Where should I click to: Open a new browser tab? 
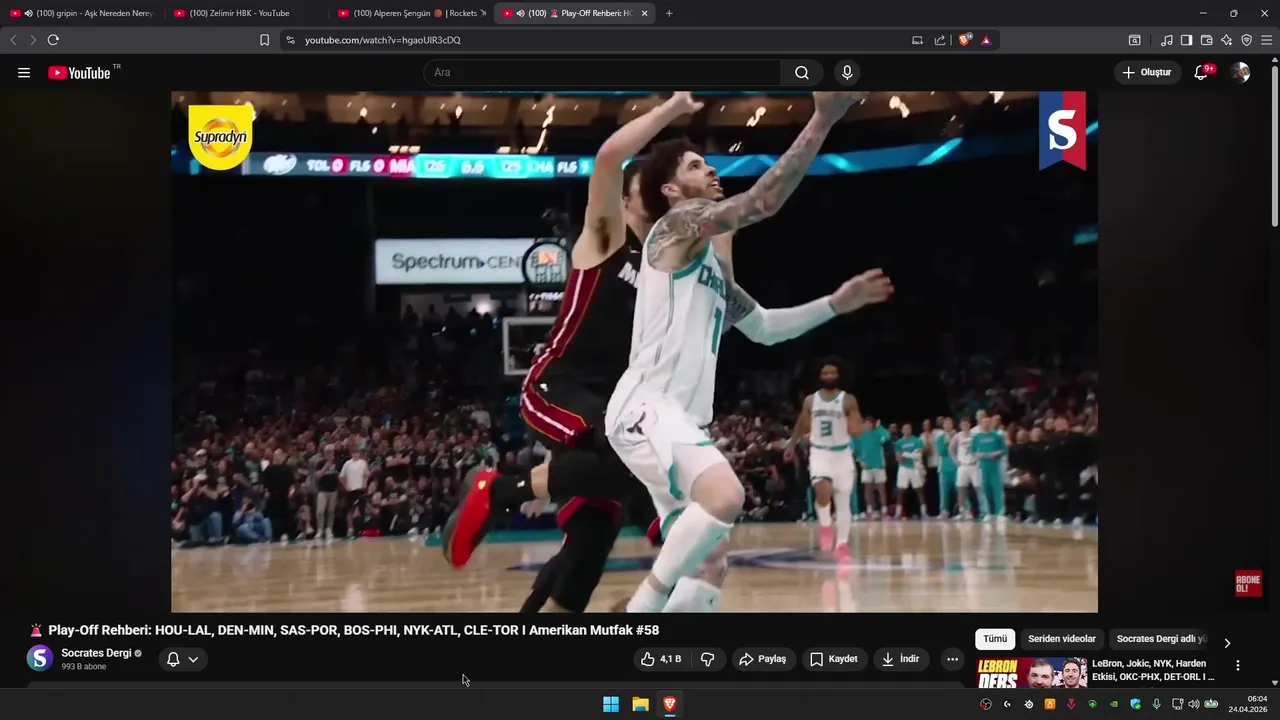[669, 13]
